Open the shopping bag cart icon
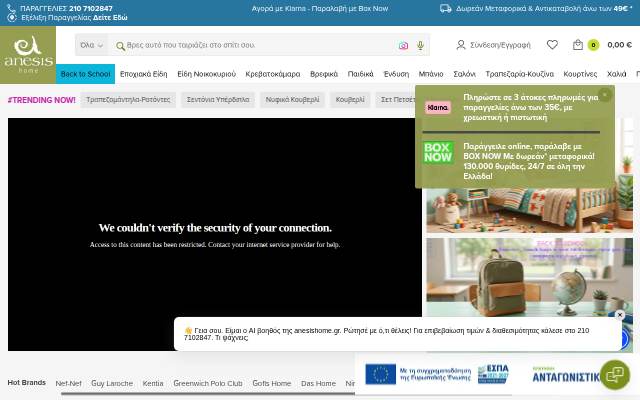 pyautogui.click(x=578, y=44)
